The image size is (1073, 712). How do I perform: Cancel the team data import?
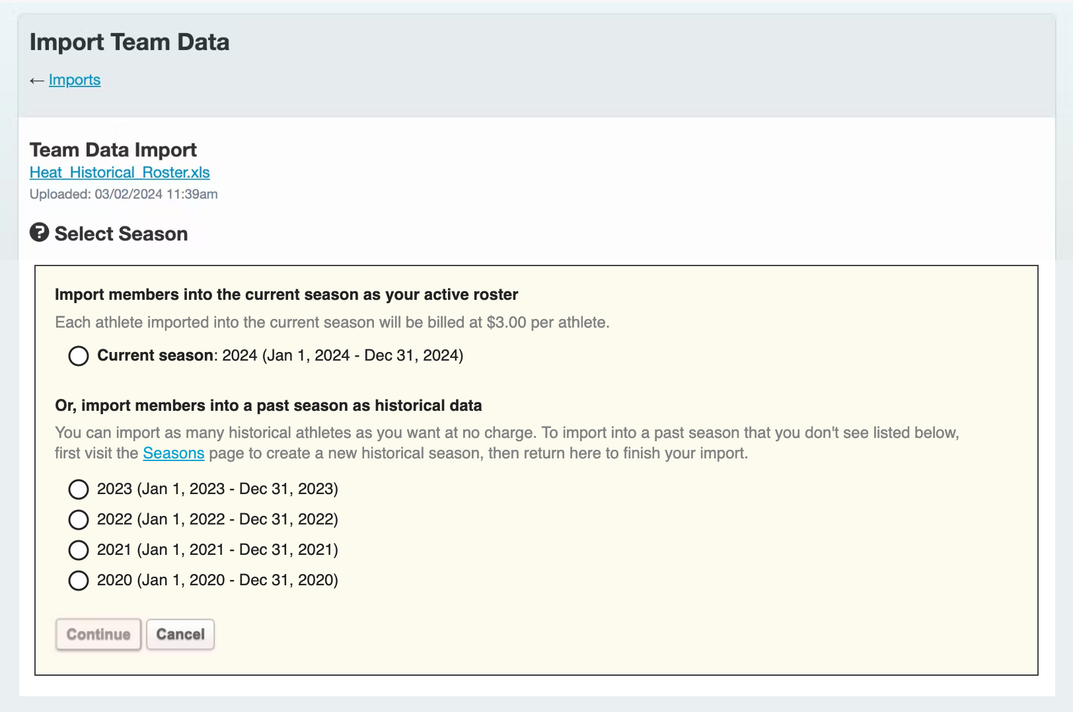pos(180,634)
